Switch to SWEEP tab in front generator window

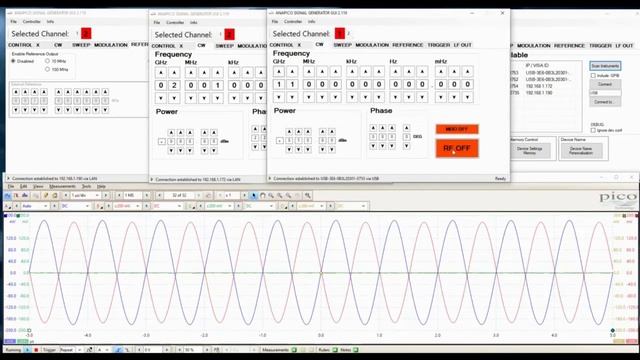(342, 45)
